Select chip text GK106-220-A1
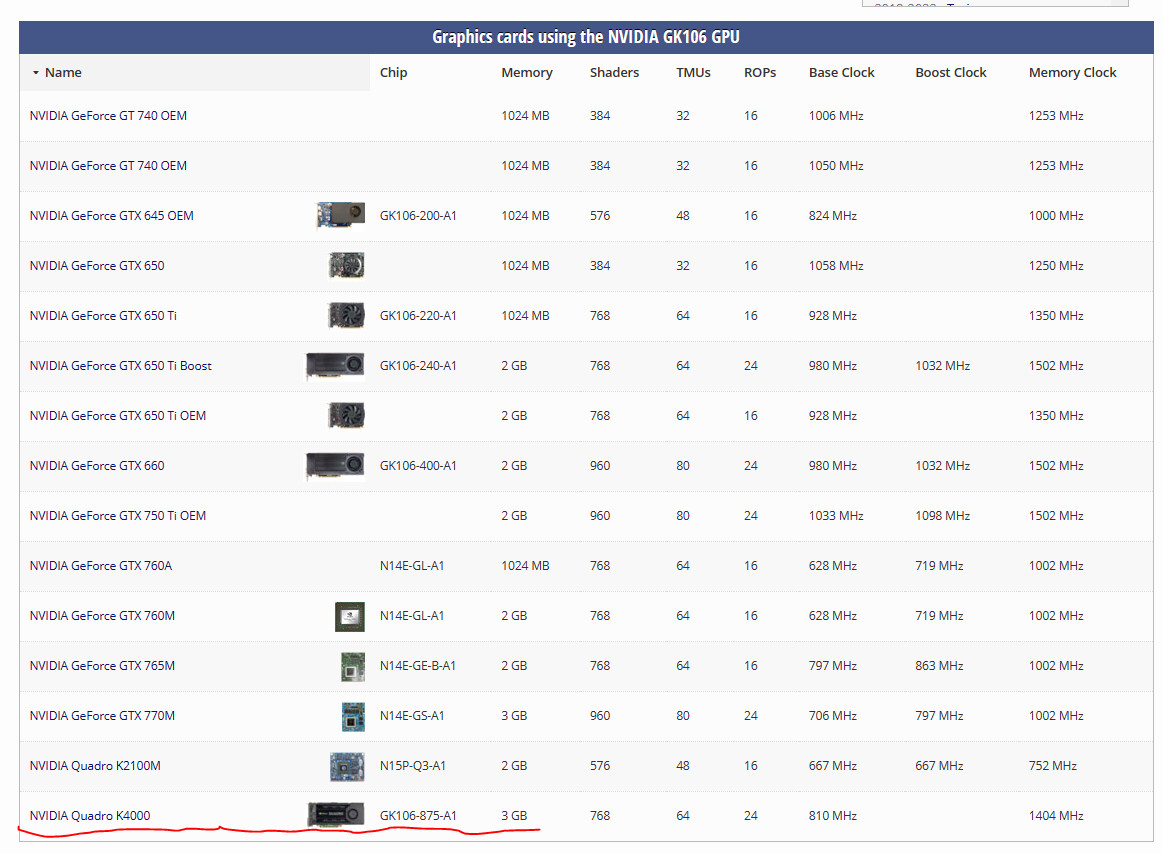Viewport: 1162px width, 854px height. [x=418, y=316]
